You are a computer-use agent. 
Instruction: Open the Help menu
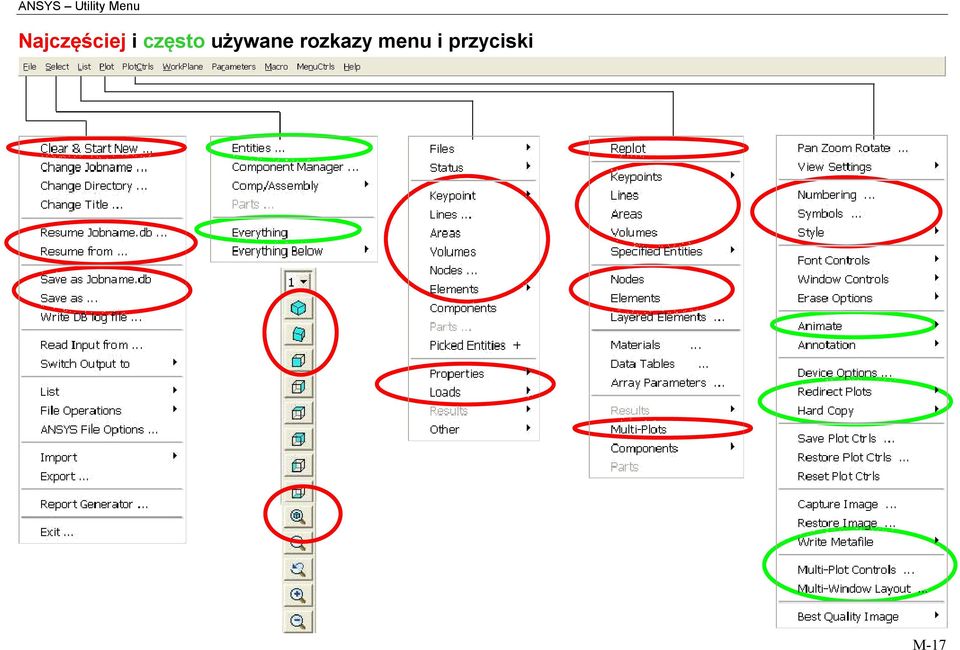point(351,67)
